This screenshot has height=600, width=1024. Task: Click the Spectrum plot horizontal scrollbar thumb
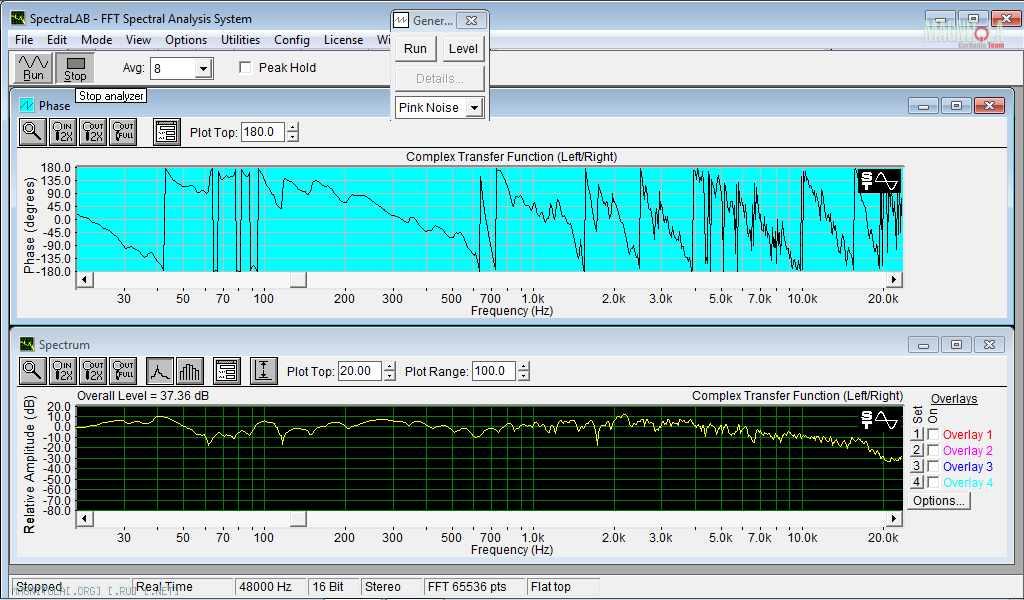click(298, 518)
